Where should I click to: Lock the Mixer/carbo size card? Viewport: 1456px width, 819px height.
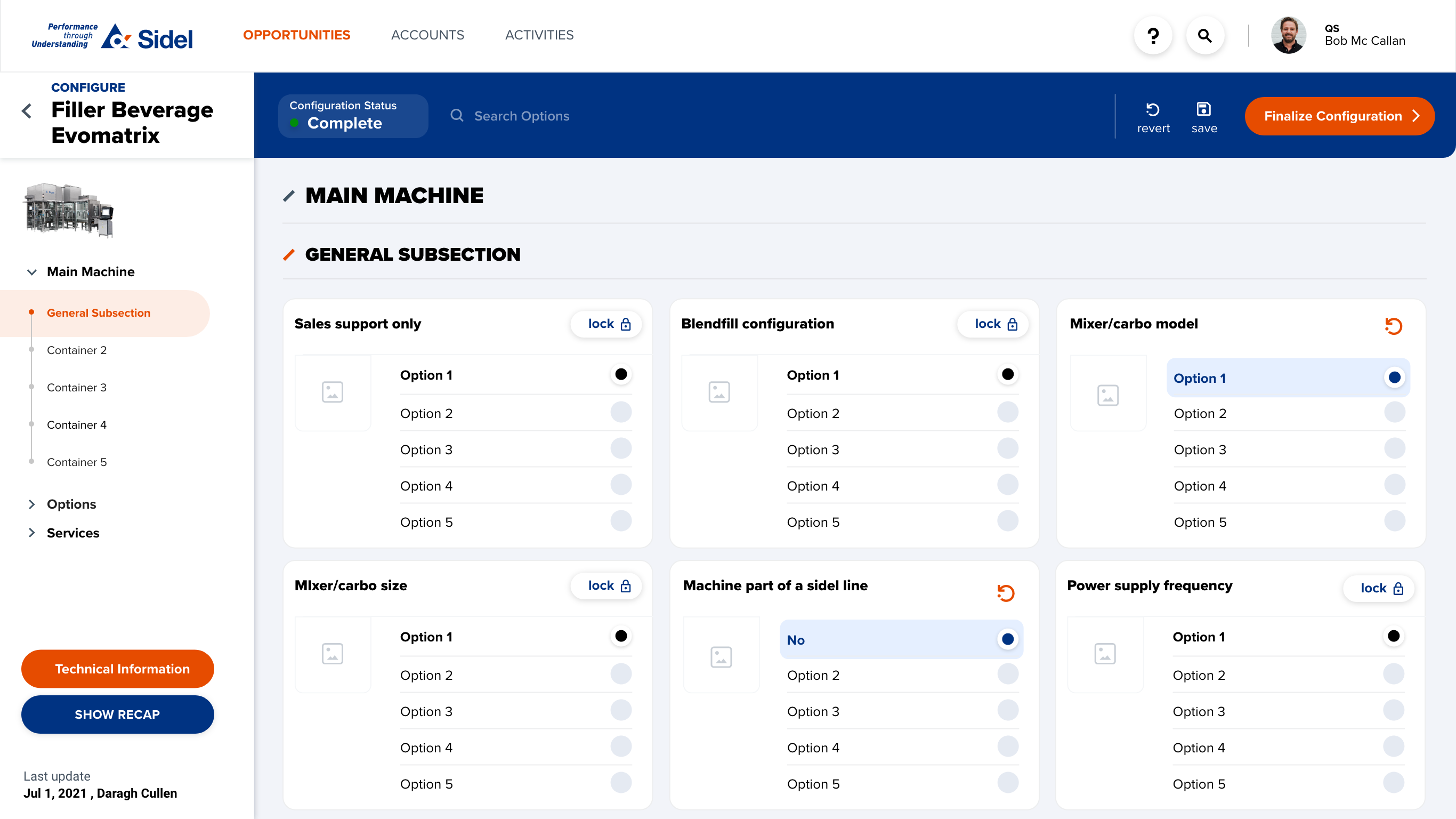(606, 586)
